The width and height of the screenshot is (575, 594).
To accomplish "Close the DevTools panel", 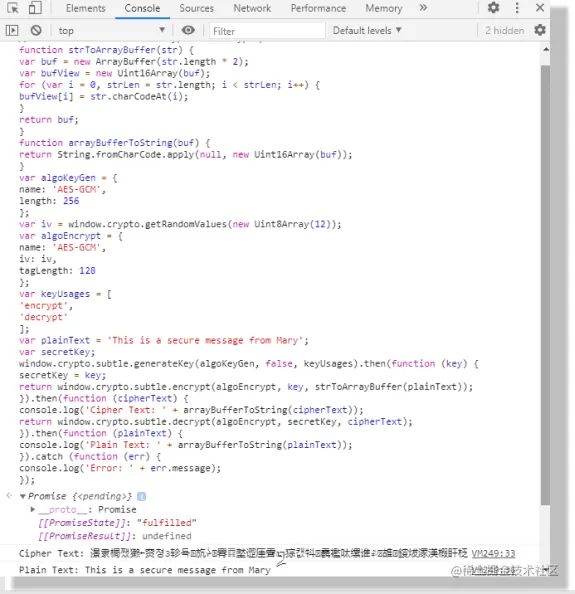I will [540, 8].
